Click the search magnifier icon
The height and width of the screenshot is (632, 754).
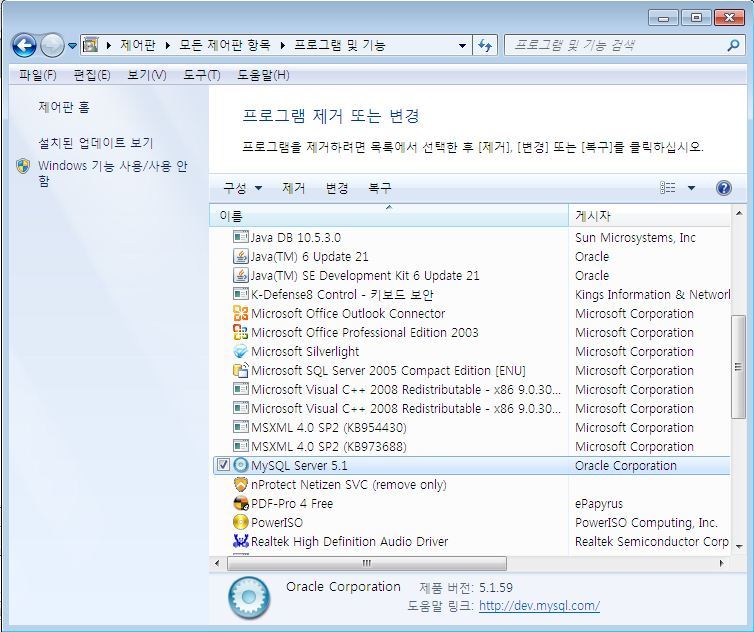733,46
